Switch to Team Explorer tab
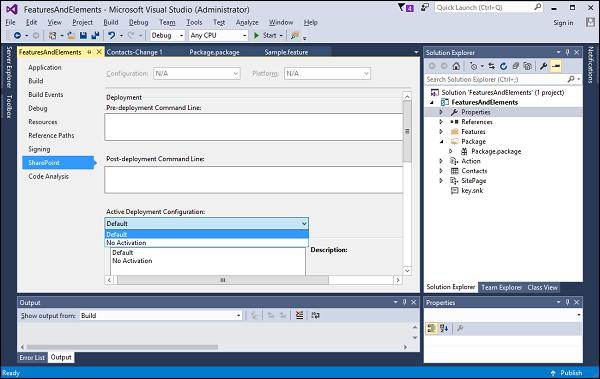Image resolution: width=600 pixels, height=379 pixels. point(502,287)
